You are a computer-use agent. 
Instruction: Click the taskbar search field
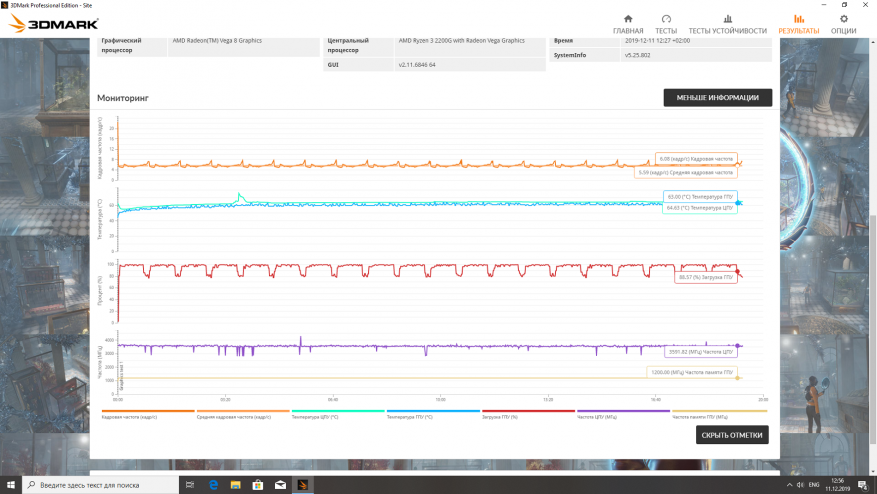(101, 485)
